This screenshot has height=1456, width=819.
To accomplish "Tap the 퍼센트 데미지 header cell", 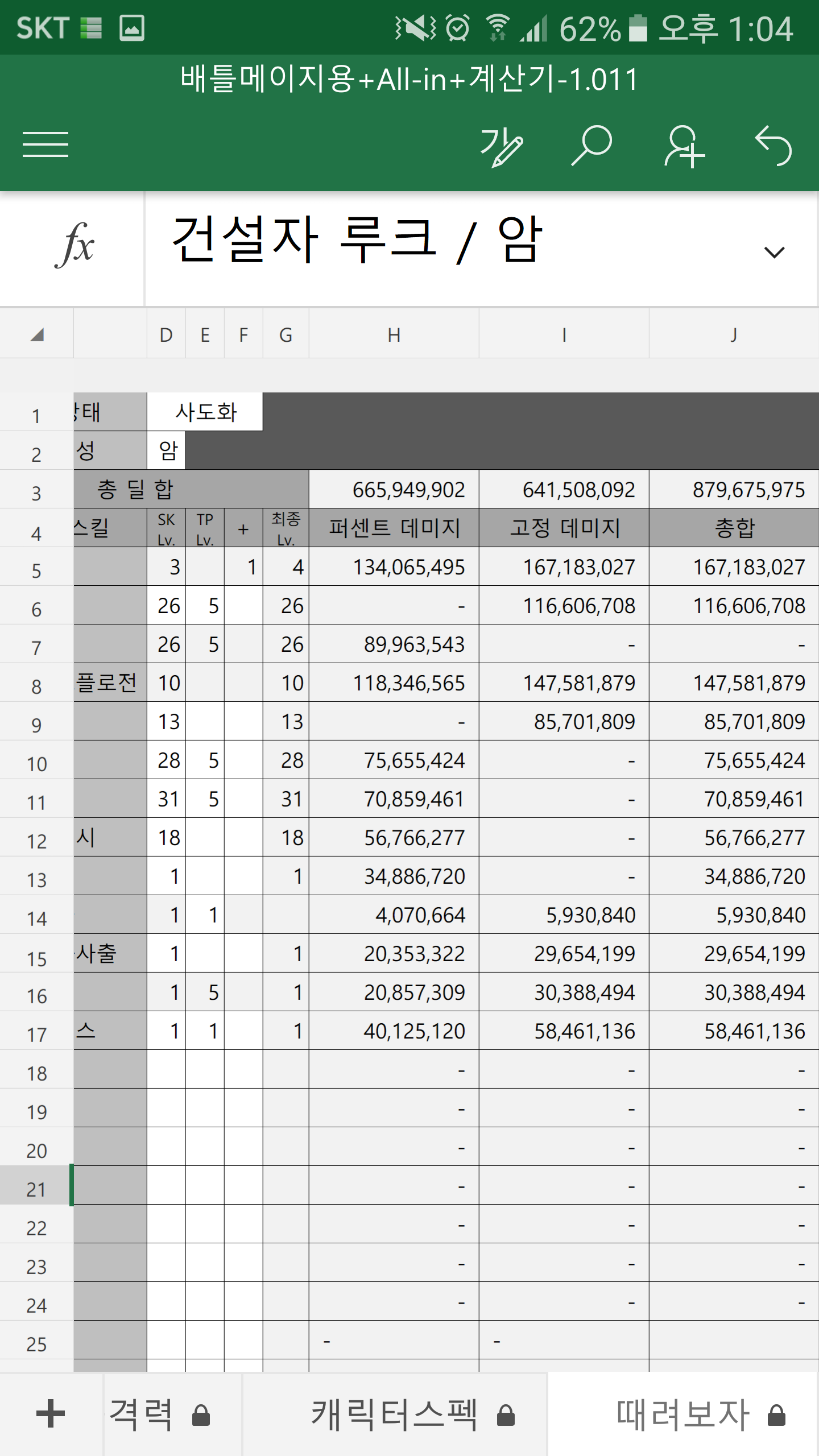I will pyautogui.click(x=394, y=528).
